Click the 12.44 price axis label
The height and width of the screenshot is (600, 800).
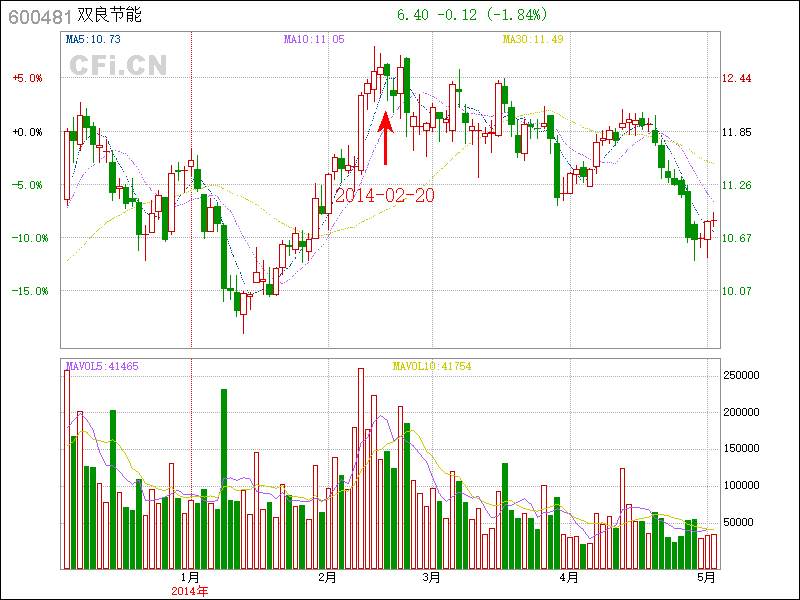click(x=737, y=78)
